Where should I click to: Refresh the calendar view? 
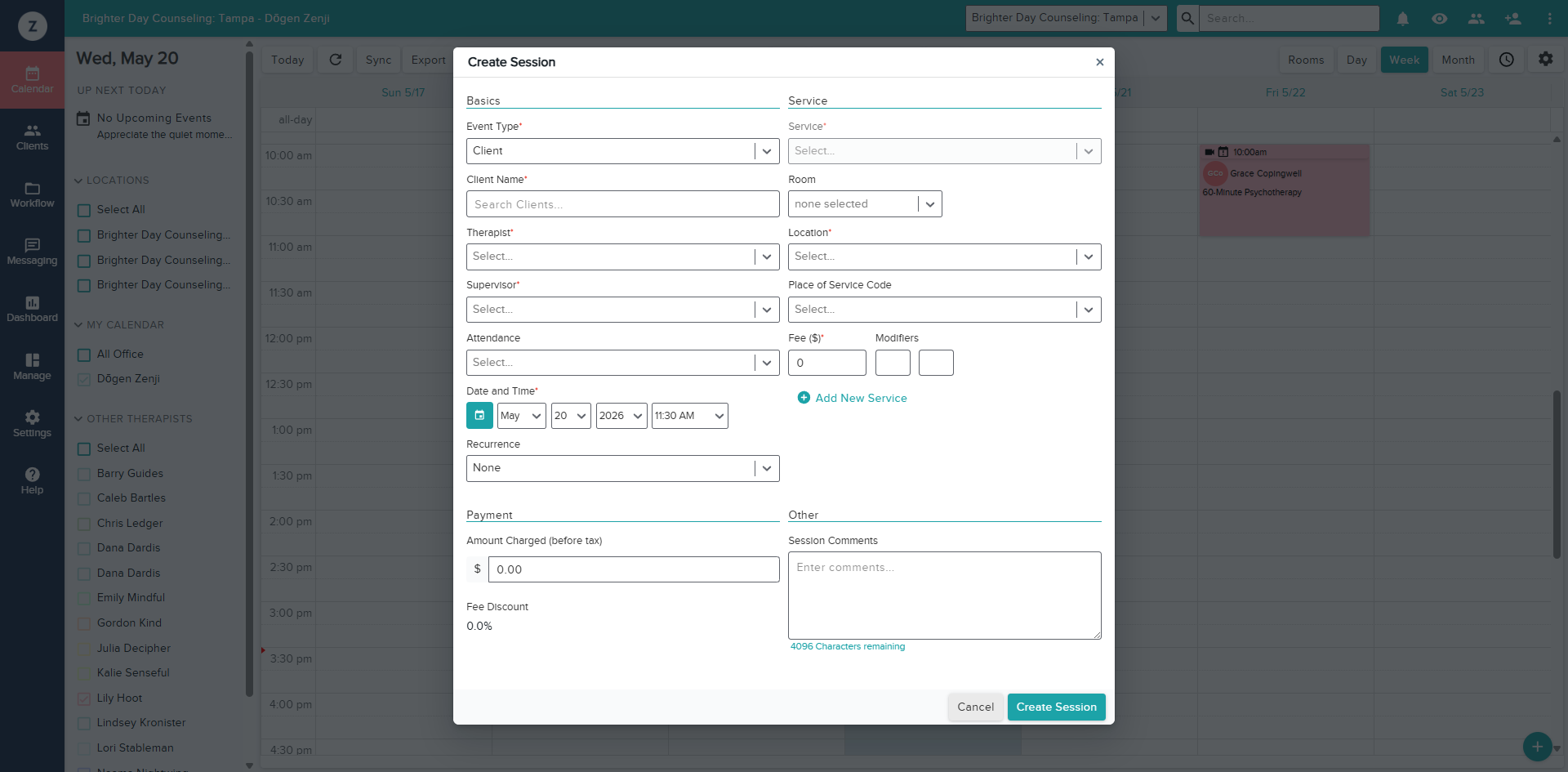point(335,60)
